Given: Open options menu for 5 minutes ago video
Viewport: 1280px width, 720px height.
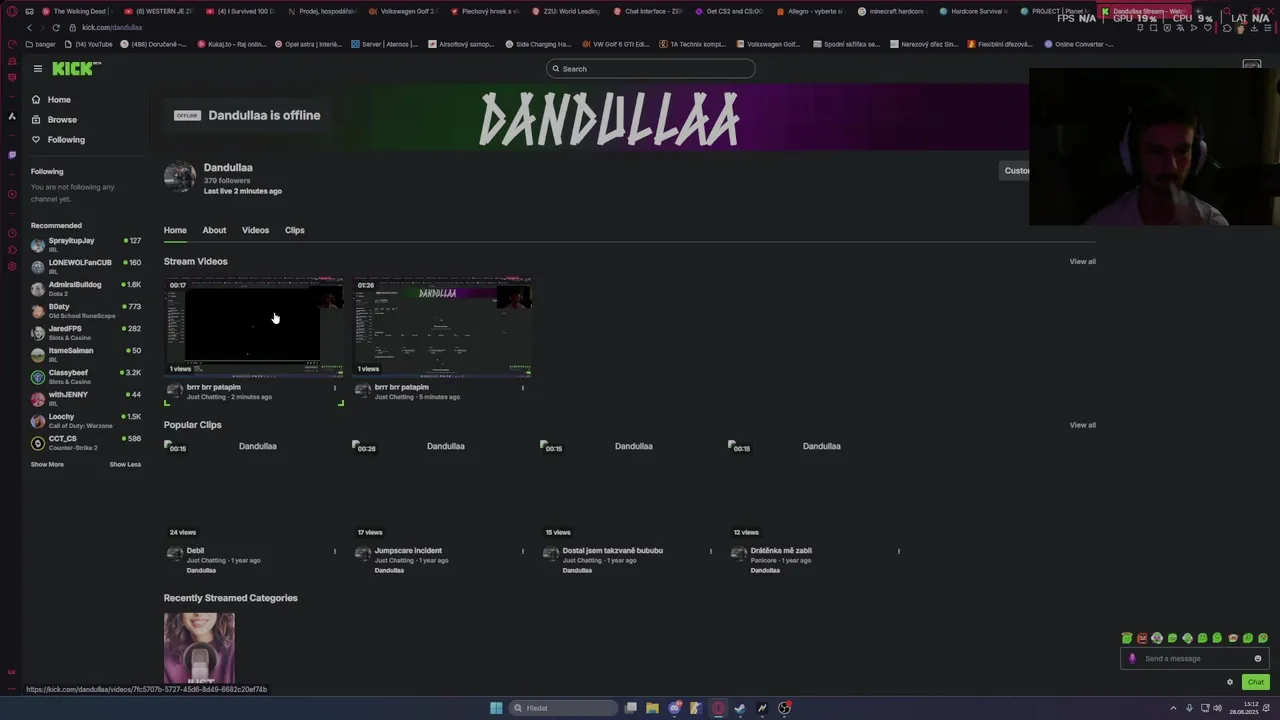Looking at the screenshot, I should tap(523, 388).
